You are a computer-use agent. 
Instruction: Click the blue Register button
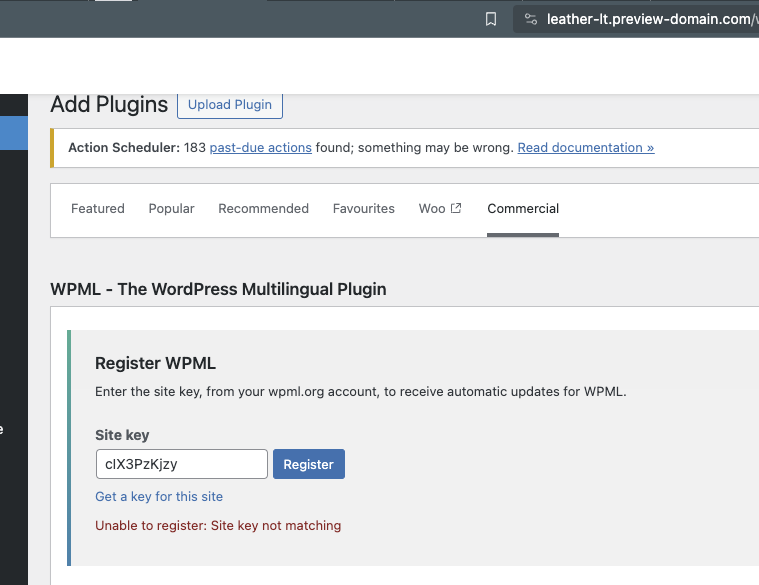[x=309, y=464]
